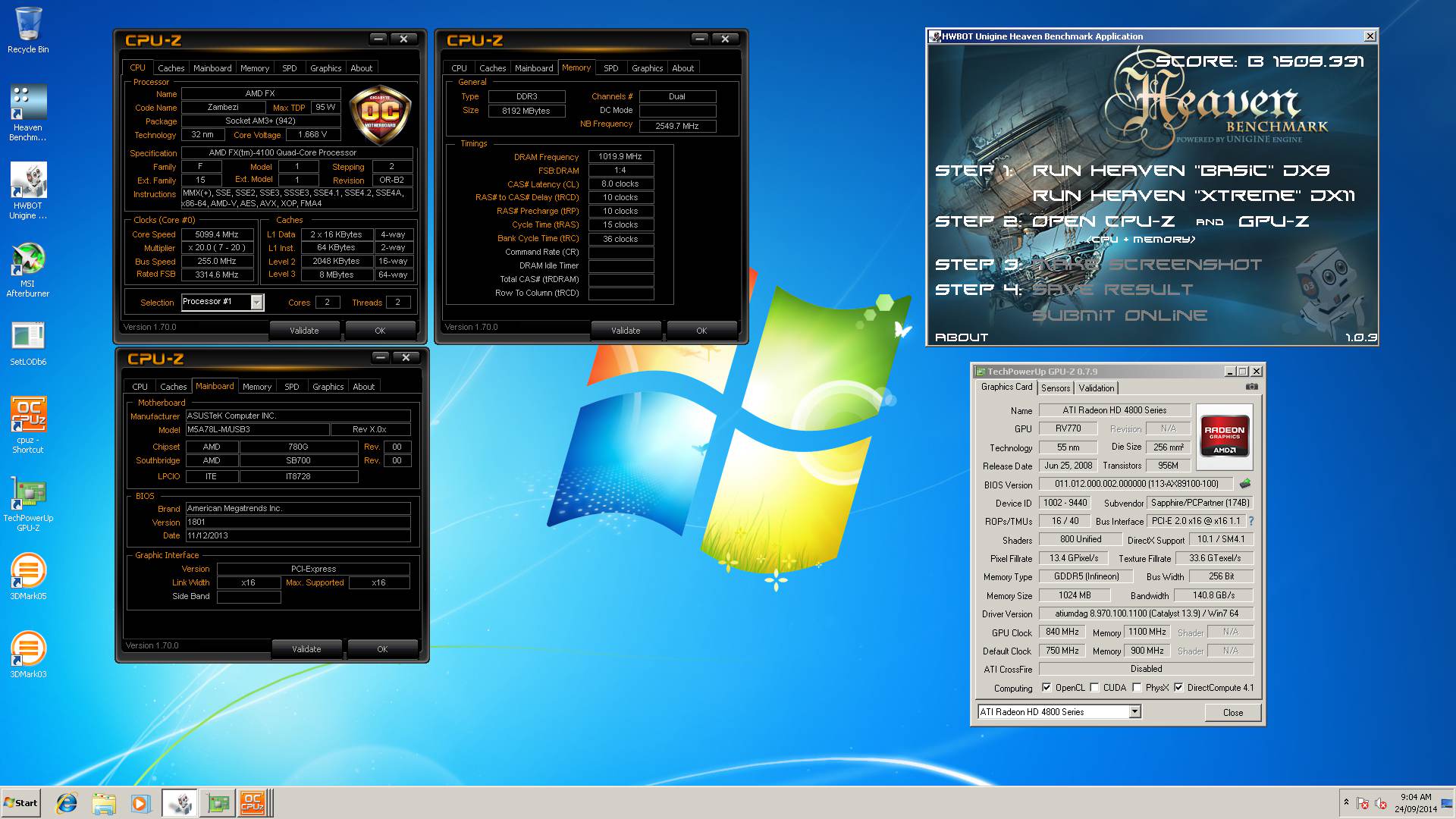Image resolution: width=1456 pixels, height=819 pixels.
Task: Open Internet Explorer from taskbar
Action: click(67, 803)
